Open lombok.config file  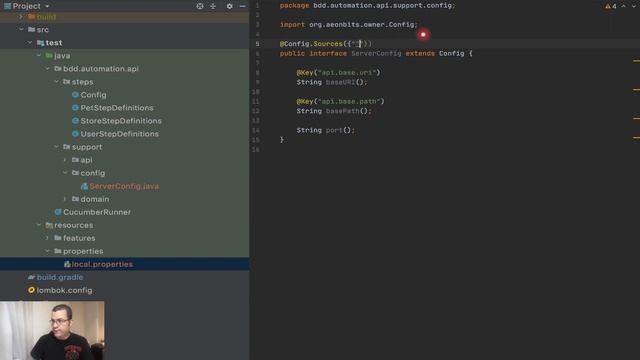pos(64,290)
